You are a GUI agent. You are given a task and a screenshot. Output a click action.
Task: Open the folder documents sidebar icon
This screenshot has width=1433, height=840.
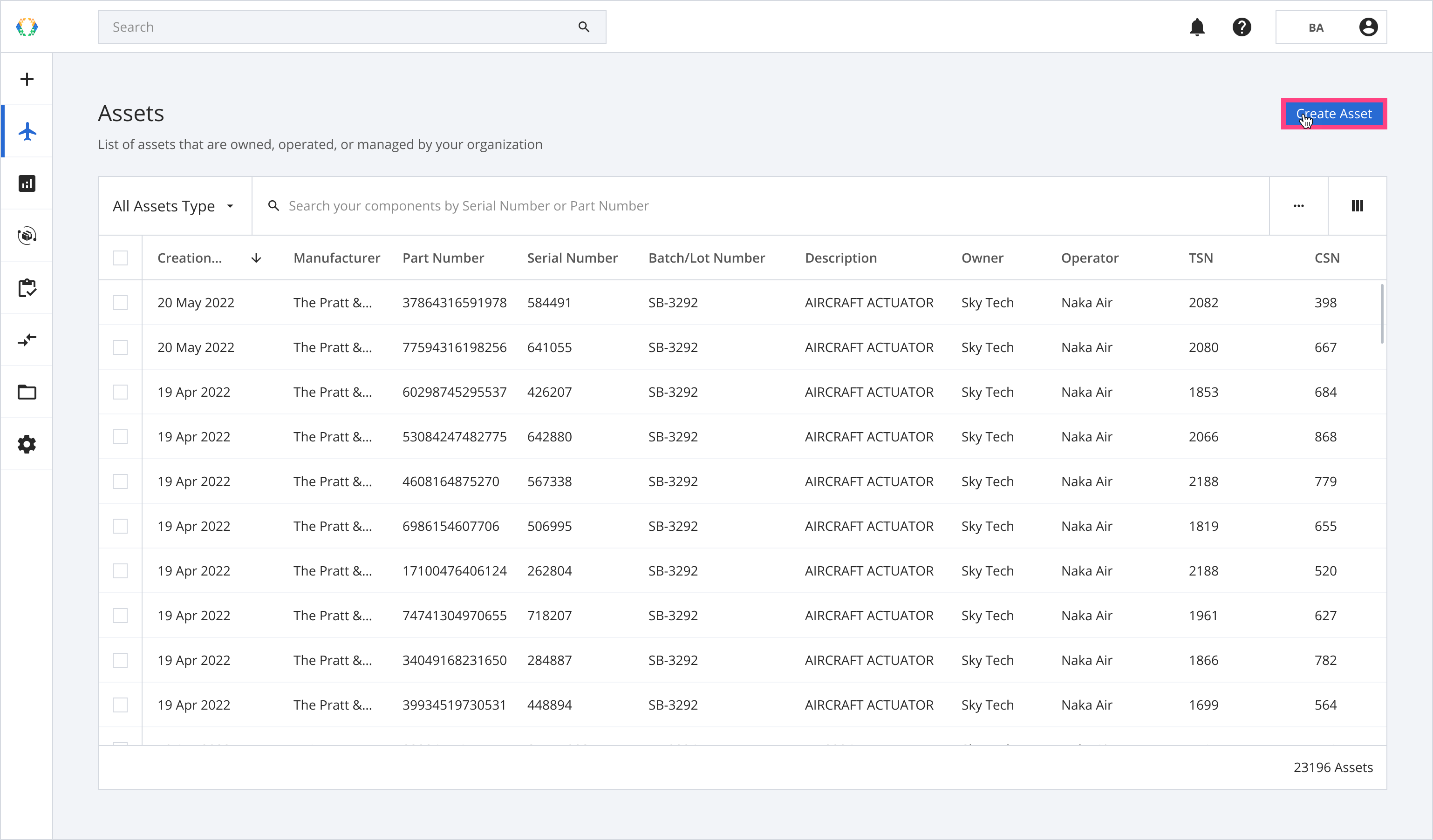(x=27, y=392)
